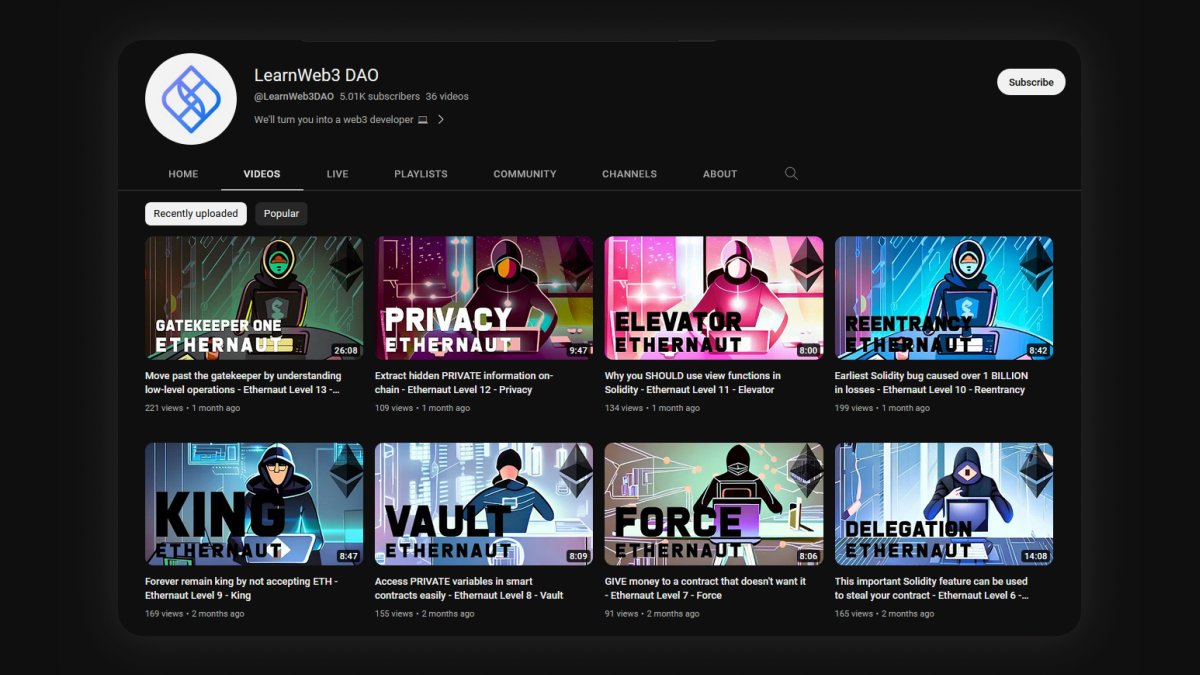1200x675 pixels.
Task: Click the @LearnWeb3DAO handle text
Action: click(294, 97)
